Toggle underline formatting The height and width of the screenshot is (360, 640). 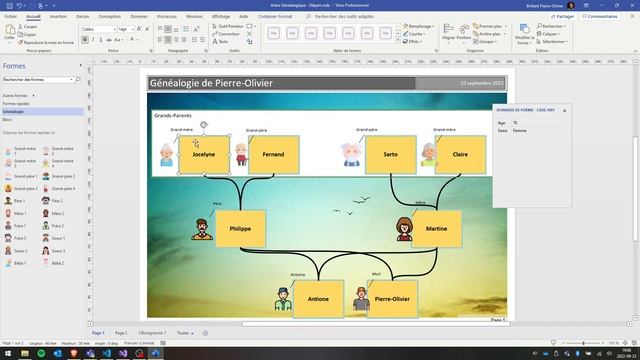100,40
